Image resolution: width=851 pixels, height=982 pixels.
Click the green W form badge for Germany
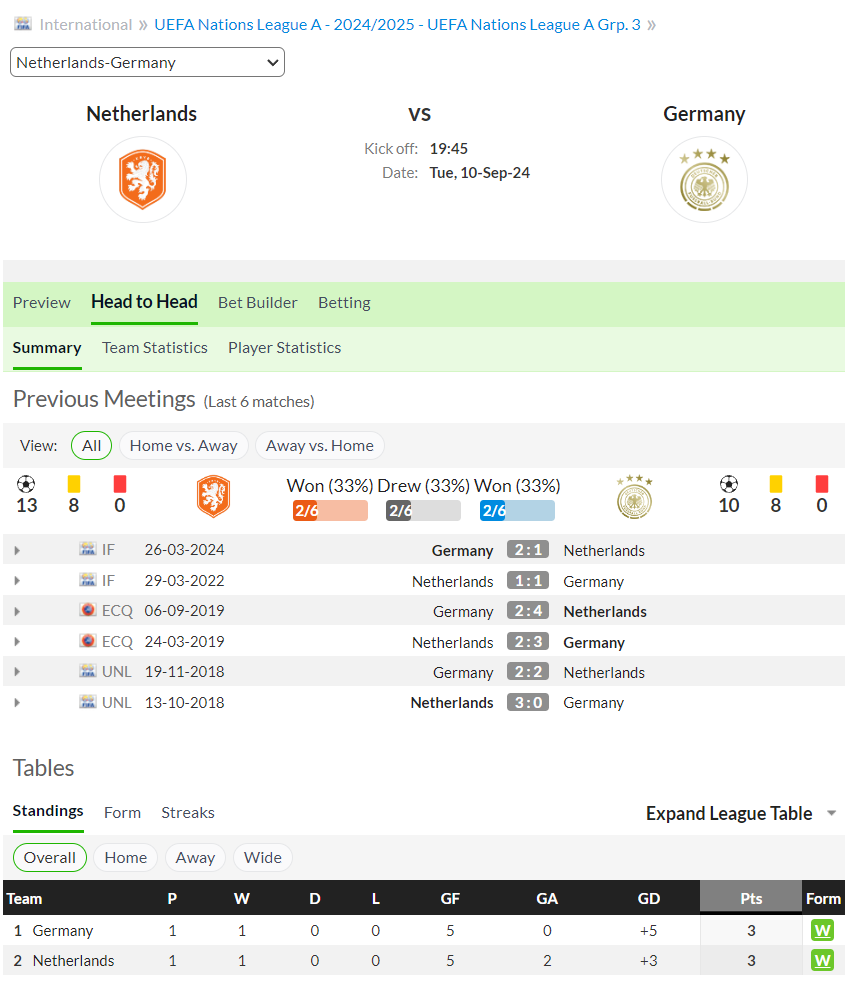(x=822, y=931)
